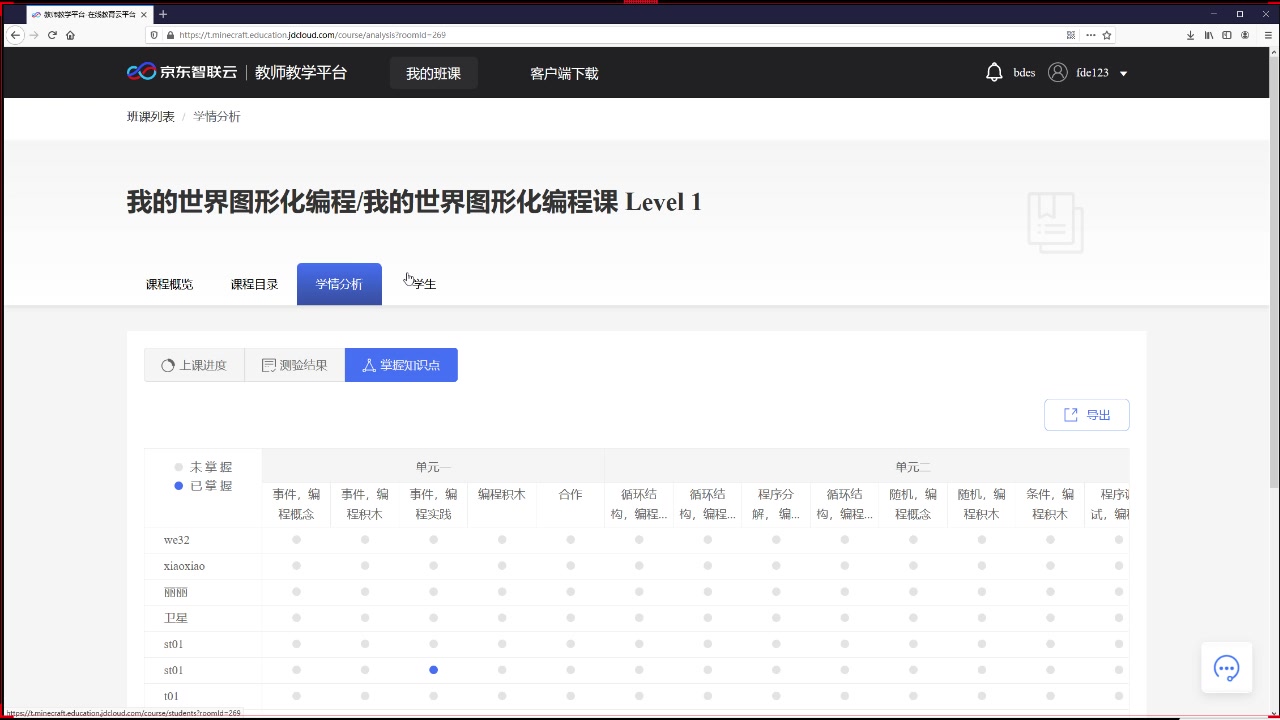Click the Firefox account icon

[x=1245, y=35]
